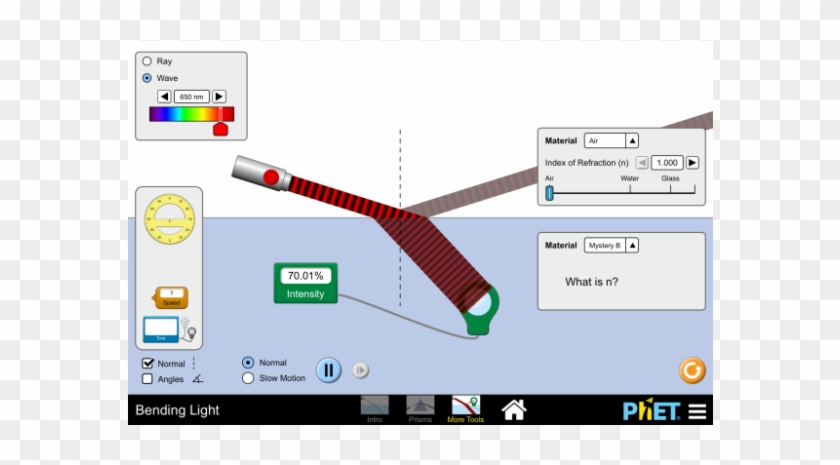Pick the Time wave sensor tool
Image resolution: width=840 pixels, height=465 pixels.
point(169,329)
